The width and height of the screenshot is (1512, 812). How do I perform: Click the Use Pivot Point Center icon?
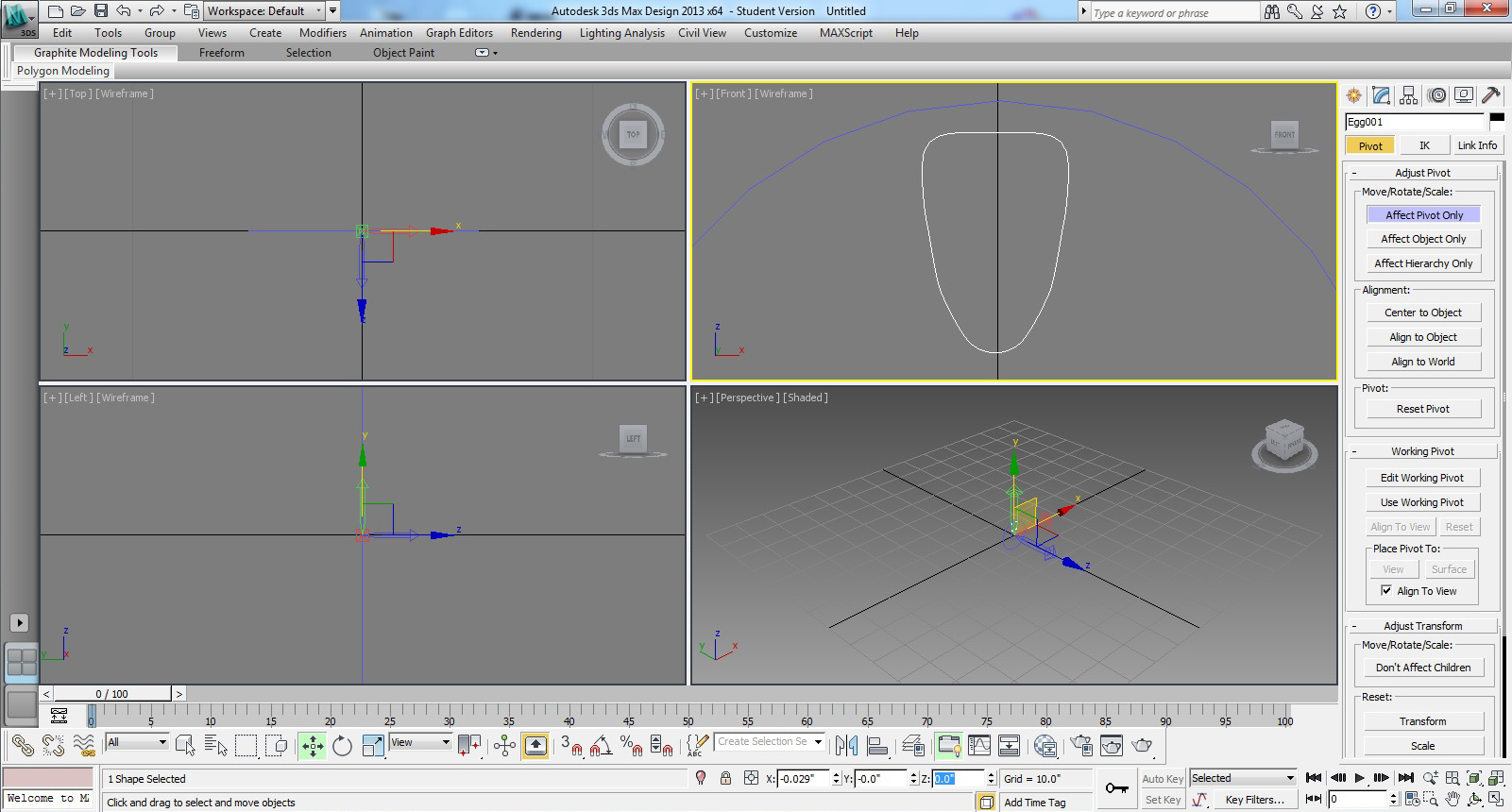click(x=469, y=746)
